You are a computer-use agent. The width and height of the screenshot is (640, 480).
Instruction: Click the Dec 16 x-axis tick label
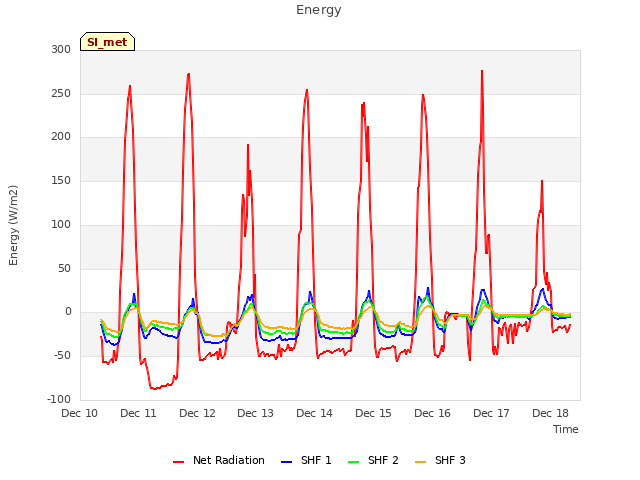click(x=432, y=413)
